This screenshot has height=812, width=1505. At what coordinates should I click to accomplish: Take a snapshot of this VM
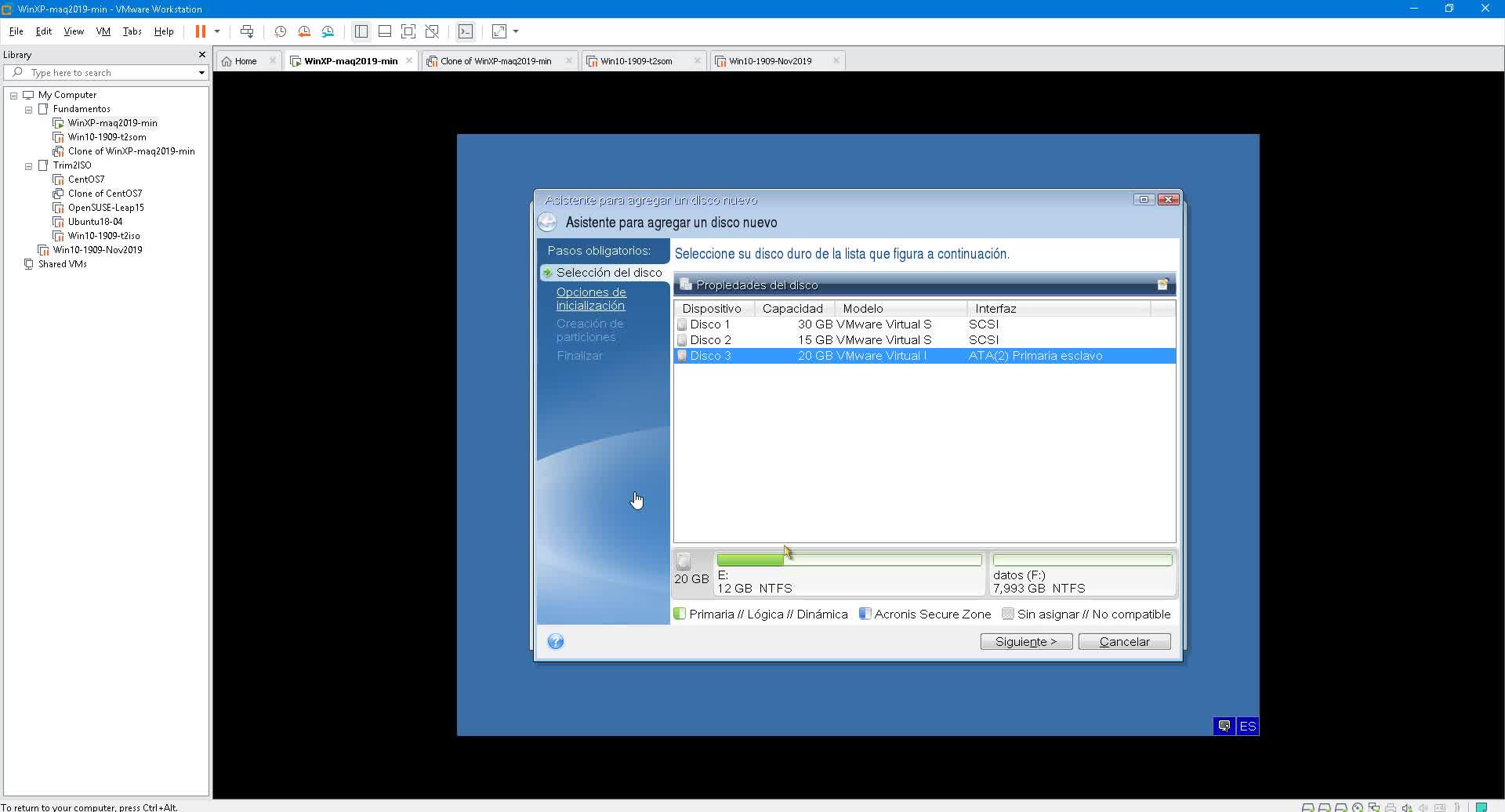click(281, 31)
